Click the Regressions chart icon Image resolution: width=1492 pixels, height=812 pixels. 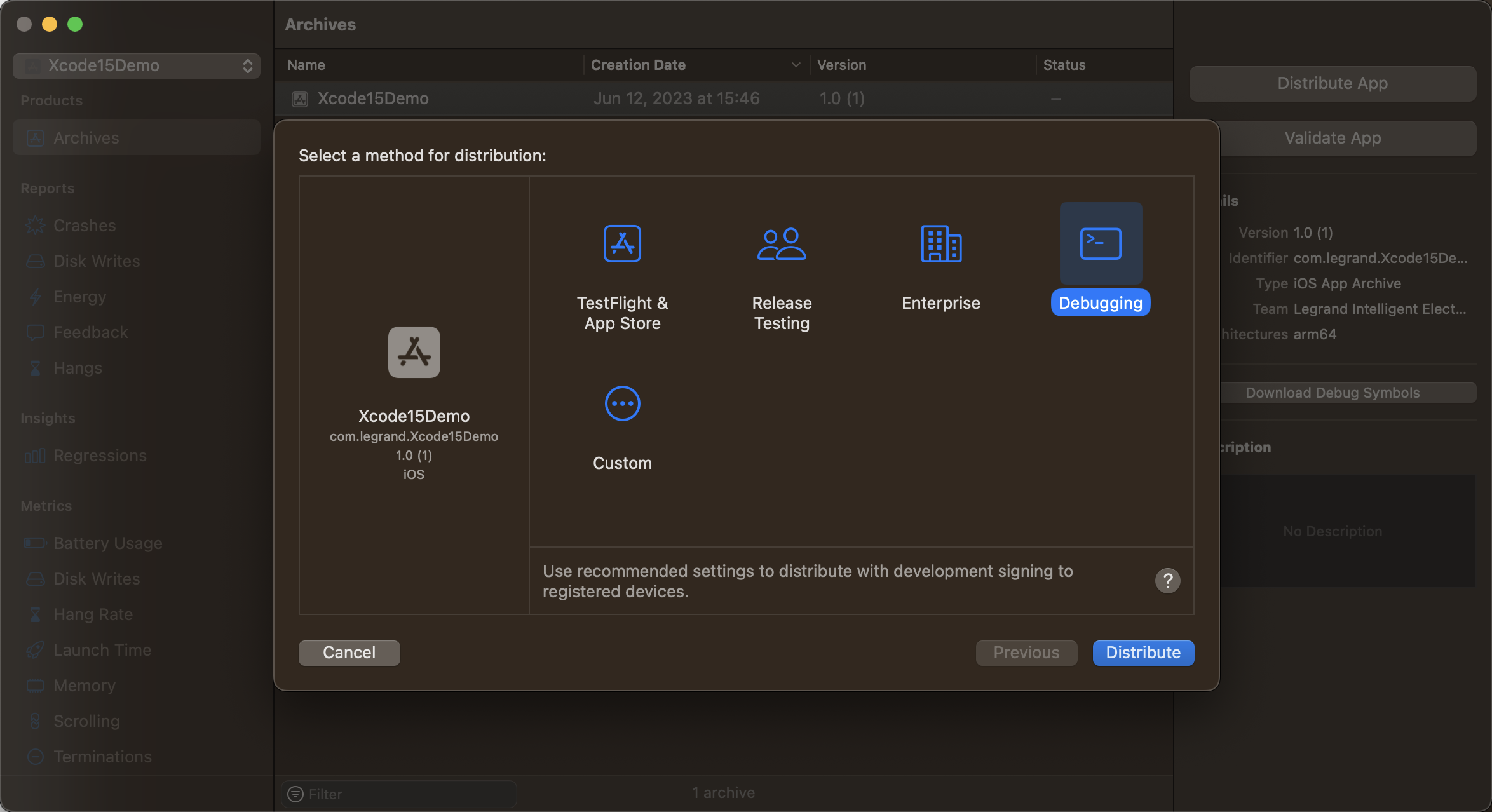pyautogui.click(x=35, y=456)
